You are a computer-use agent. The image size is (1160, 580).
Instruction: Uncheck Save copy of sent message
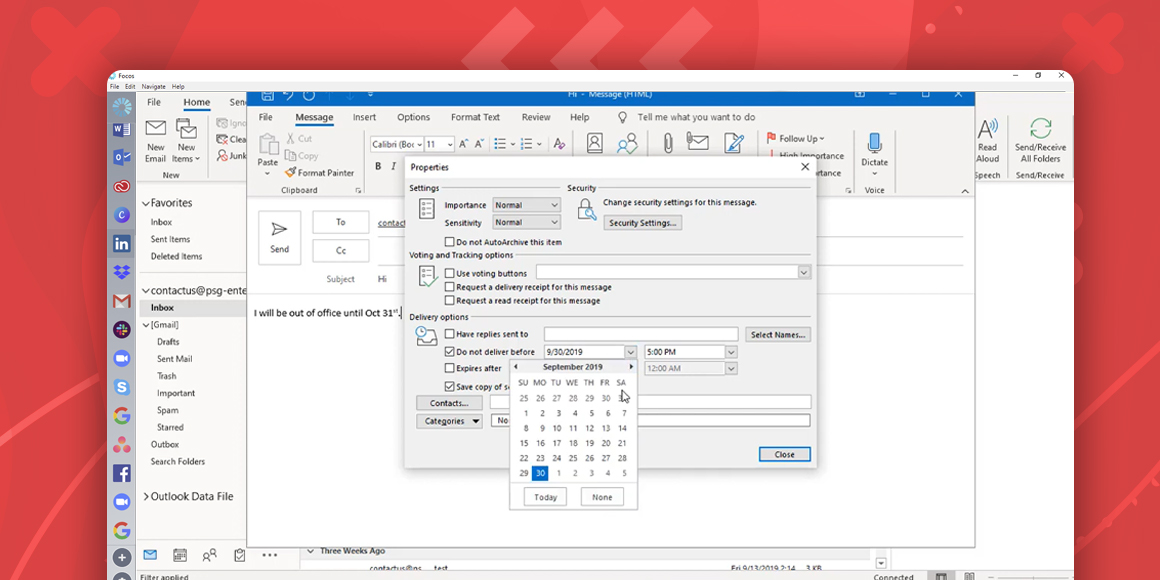(449, 386)
